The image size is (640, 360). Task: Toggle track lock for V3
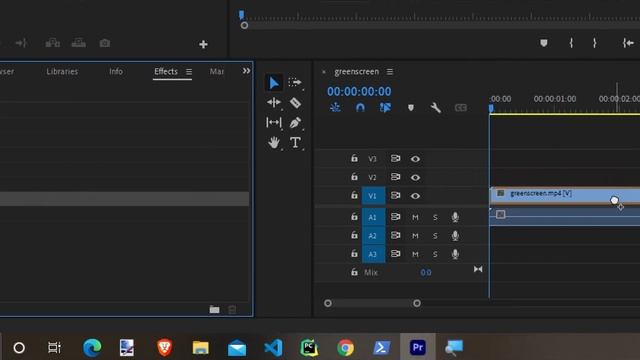[354, 158]
